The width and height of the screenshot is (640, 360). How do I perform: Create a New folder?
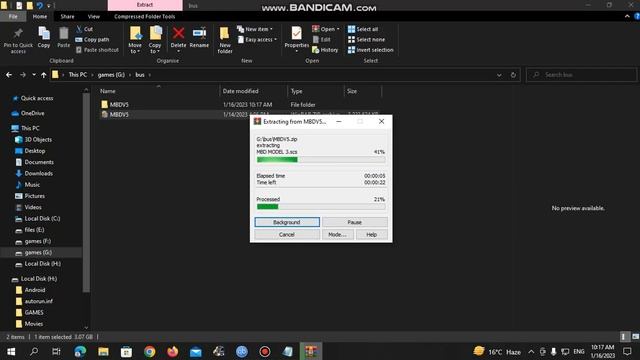coord(224,40)
